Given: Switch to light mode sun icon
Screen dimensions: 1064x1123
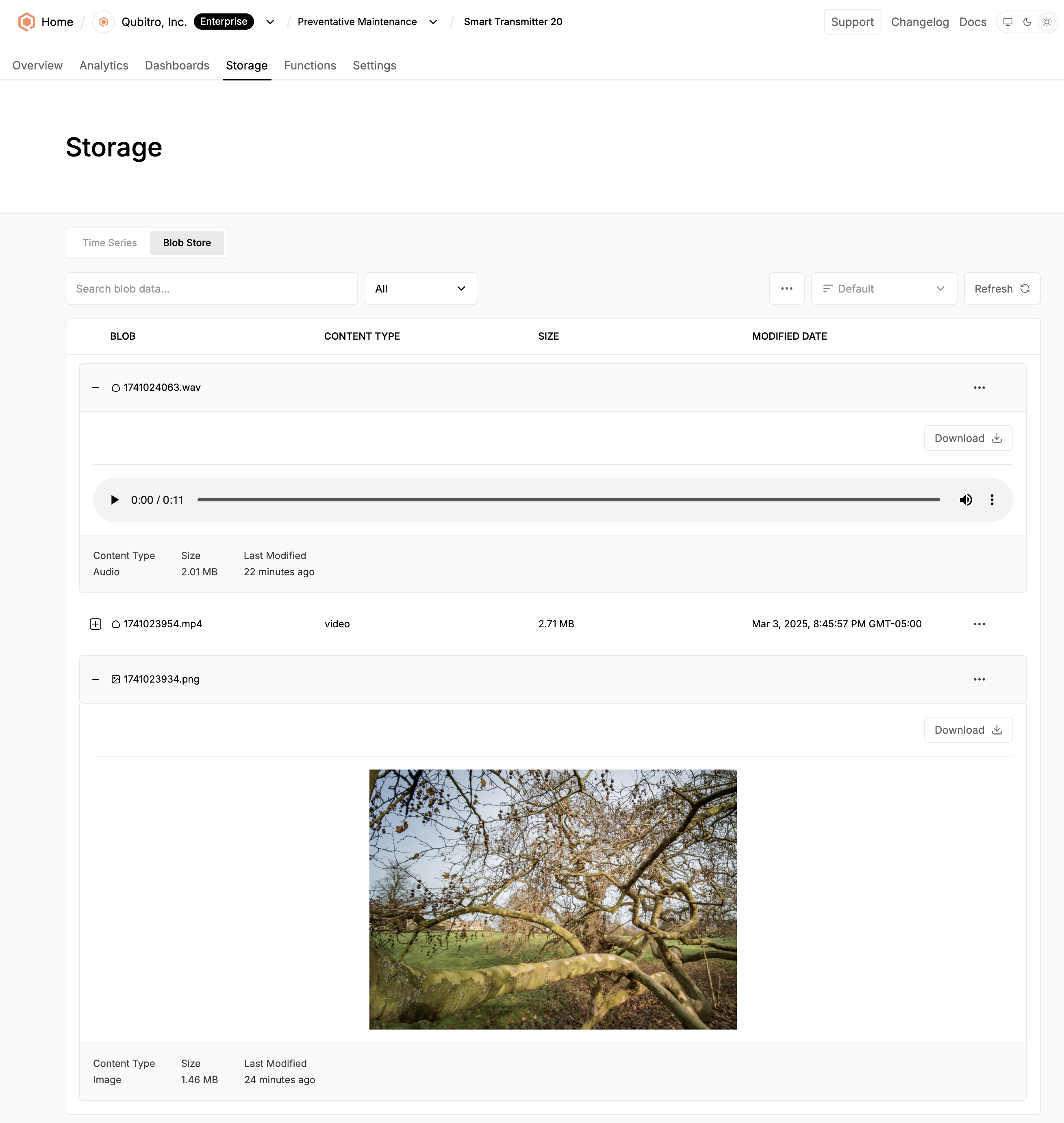Looking at the screenshot, I should (1047, 22).
